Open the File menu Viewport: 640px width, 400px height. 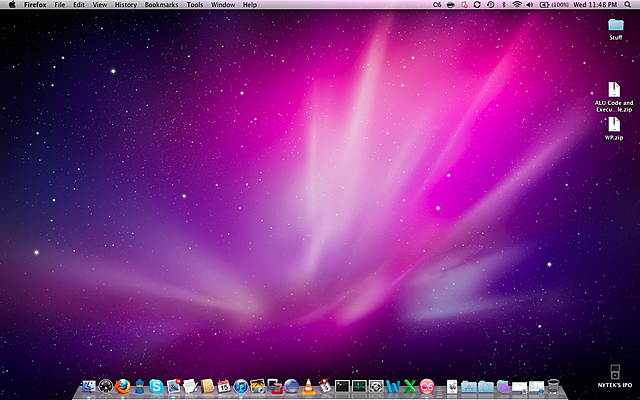(x=60, y=5)
